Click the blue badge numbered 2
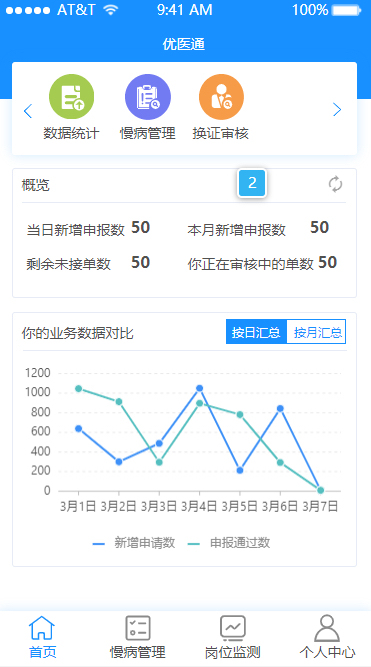This screenshot has width=371, height=667. (x=252, y=183)
